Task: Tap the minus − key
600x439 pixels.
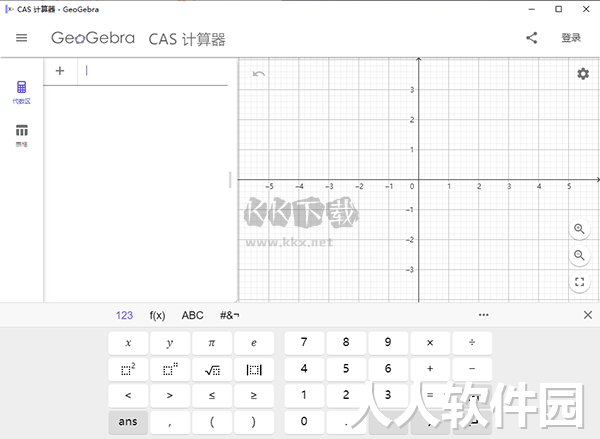Action: pyautogui.click(x=472, y=369)
